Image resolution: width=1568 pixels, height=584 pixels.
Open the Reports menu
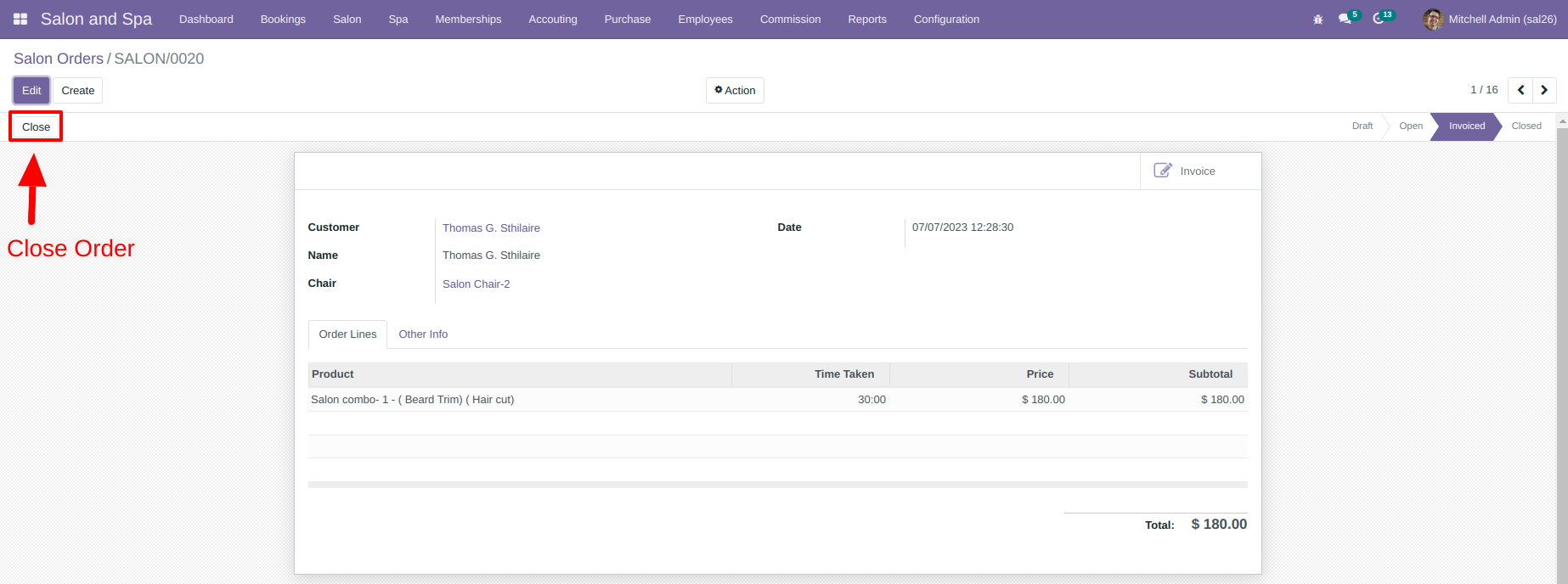pos(867,19)
